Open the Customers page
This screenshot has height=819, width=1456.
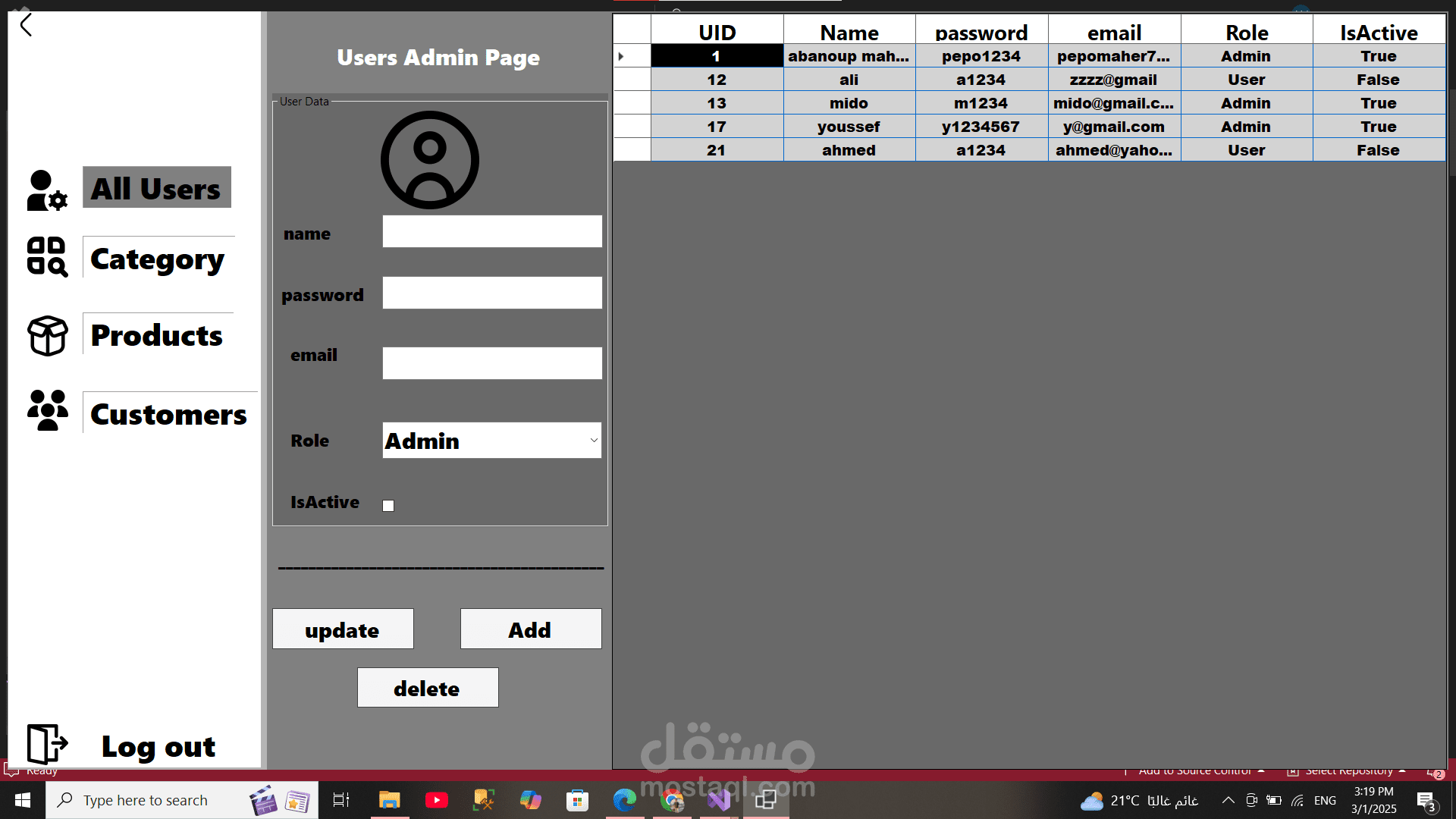pyautogui.click(x=168, y=413)
